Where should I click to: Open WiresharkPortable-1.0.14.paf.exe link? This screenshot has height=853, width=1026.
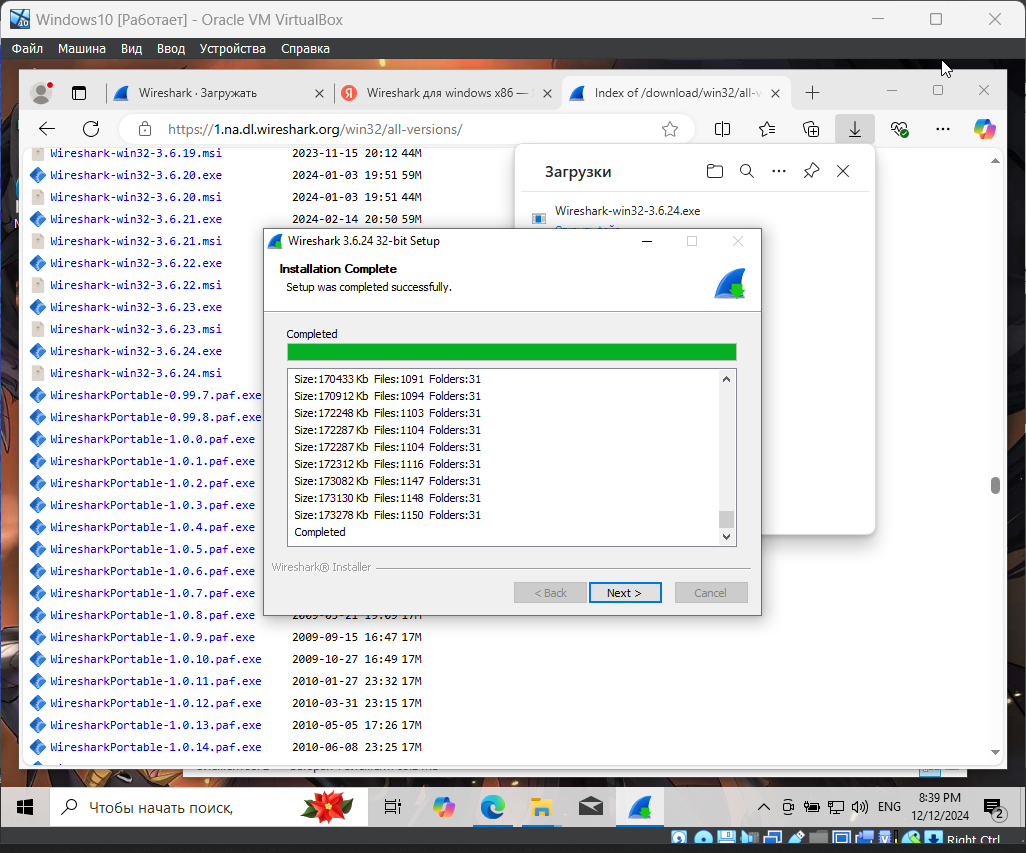tap(156, 747)
